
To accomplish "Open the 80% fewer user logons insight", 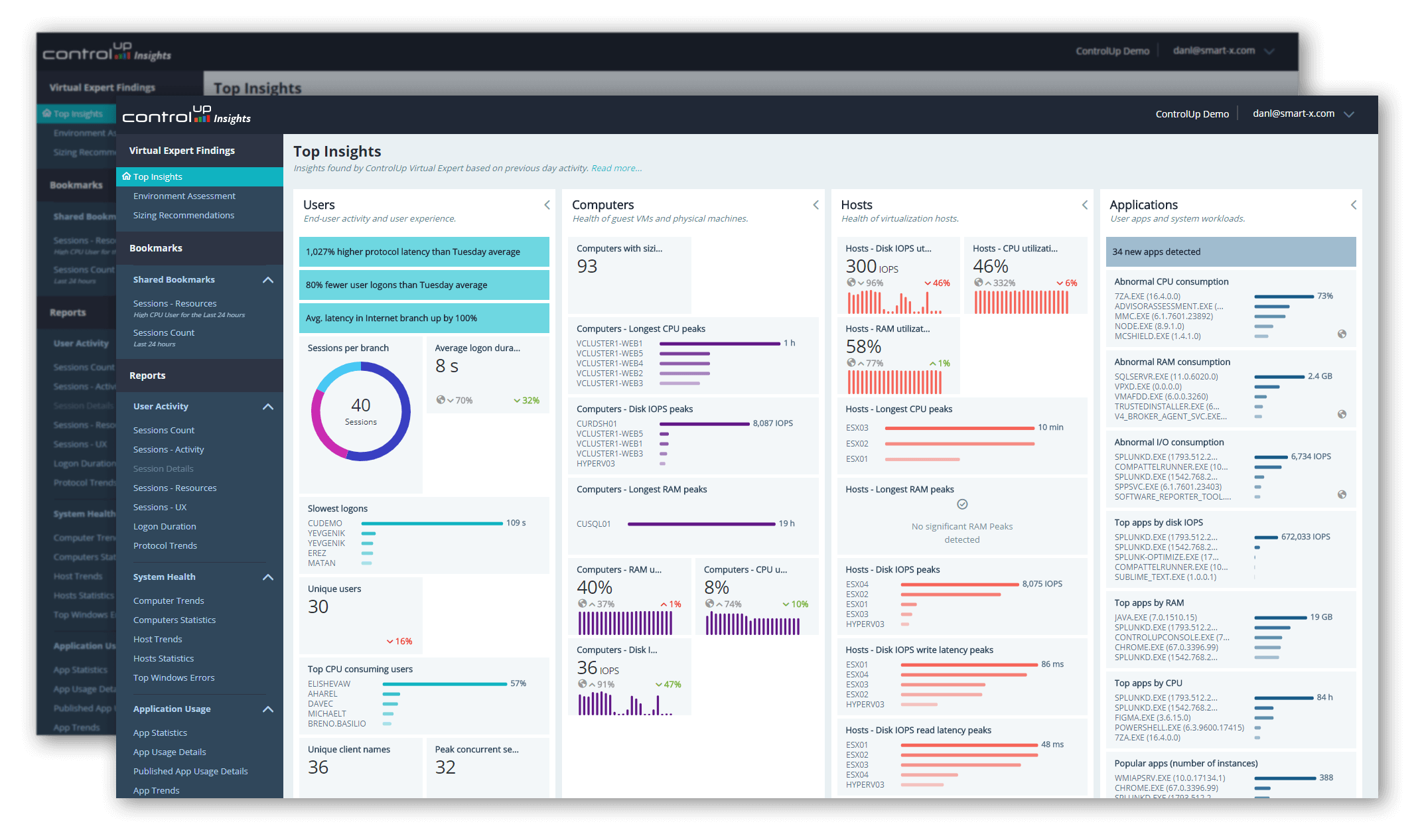I will 424,285.
